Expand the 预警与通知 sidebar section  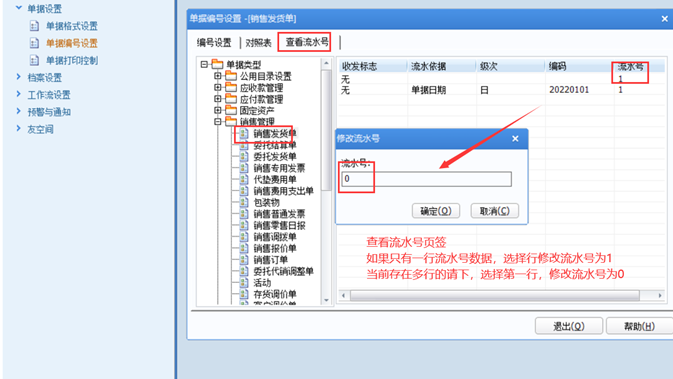point(18,111)
